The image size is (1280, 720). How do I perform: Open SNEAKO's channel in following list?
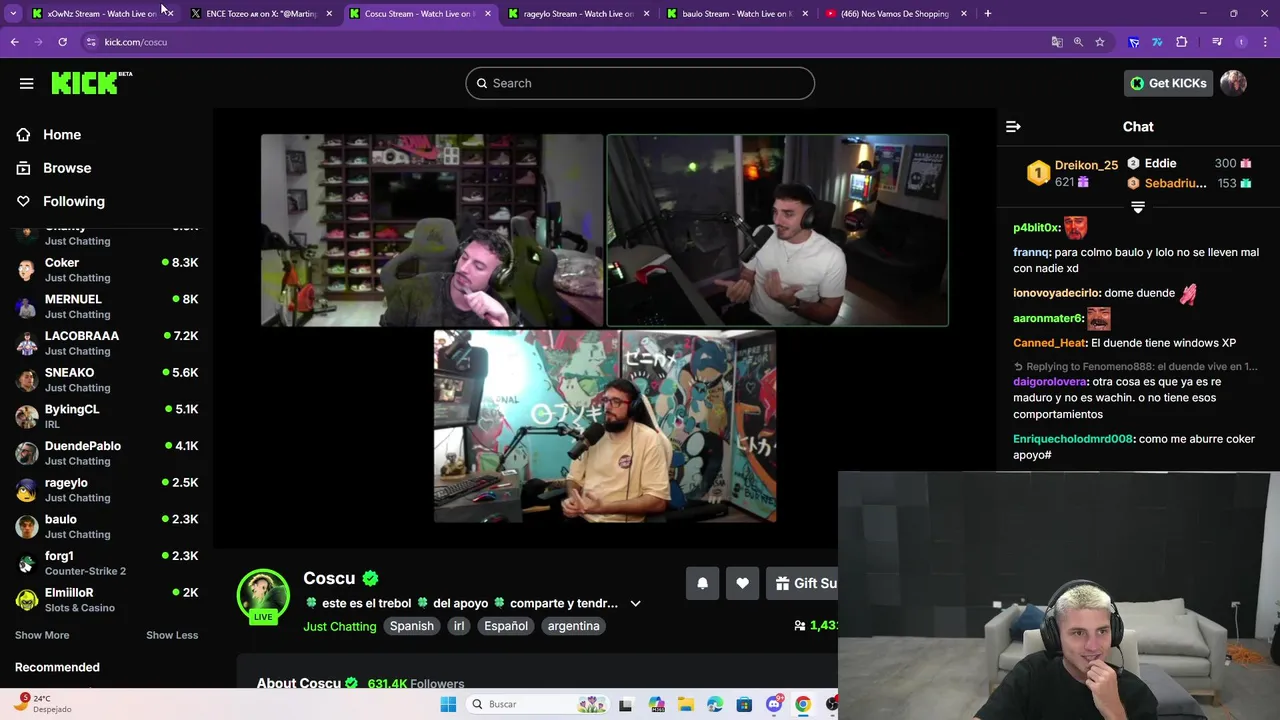pyautogui.click(x=106, y=380)
